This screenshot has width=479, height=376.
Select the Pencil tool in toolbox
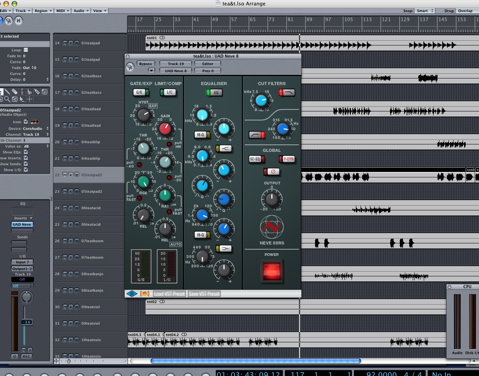(x=7, y=92)
